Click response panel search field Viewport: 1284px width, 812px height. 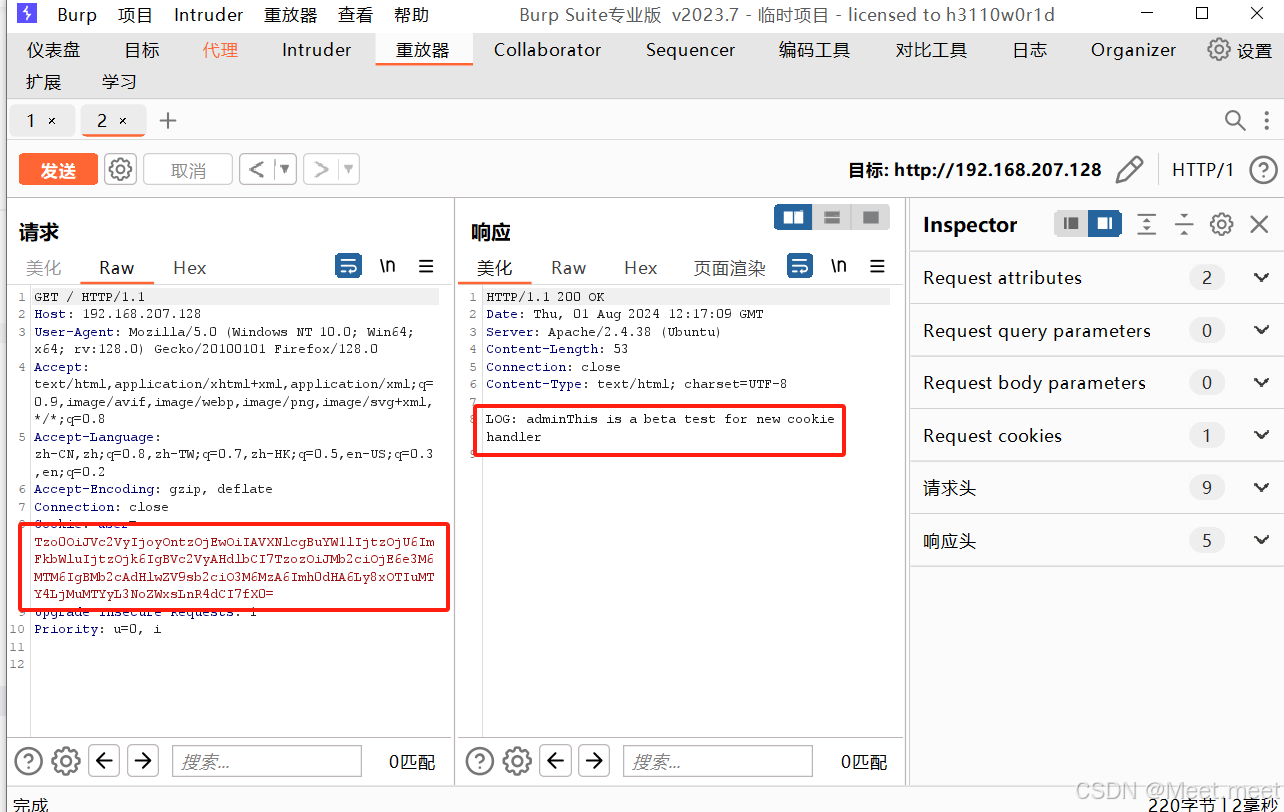pyautogui.click(x=718, y=761)
